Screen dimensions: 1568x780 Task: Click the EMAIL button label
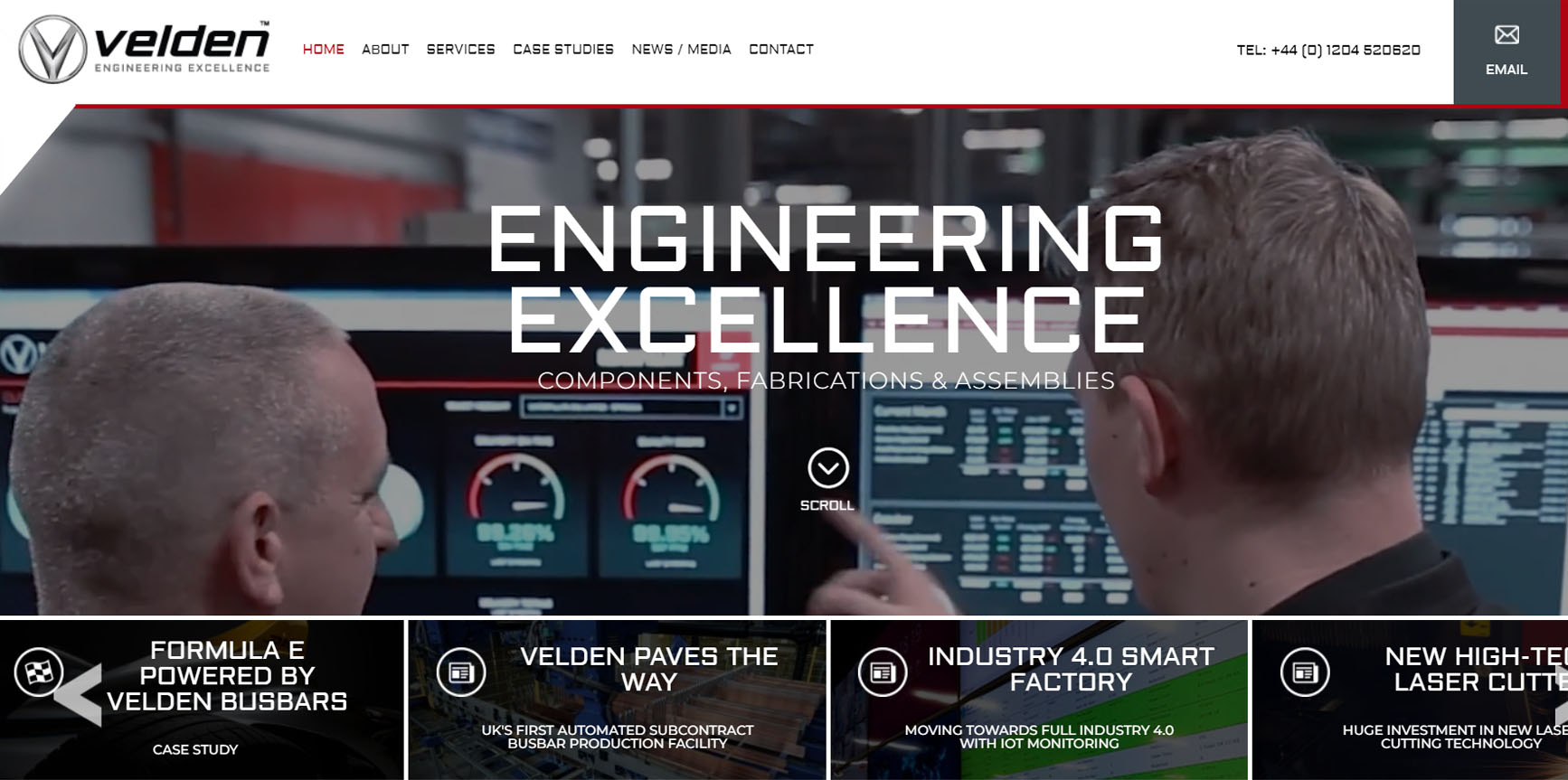[1507, 70]
